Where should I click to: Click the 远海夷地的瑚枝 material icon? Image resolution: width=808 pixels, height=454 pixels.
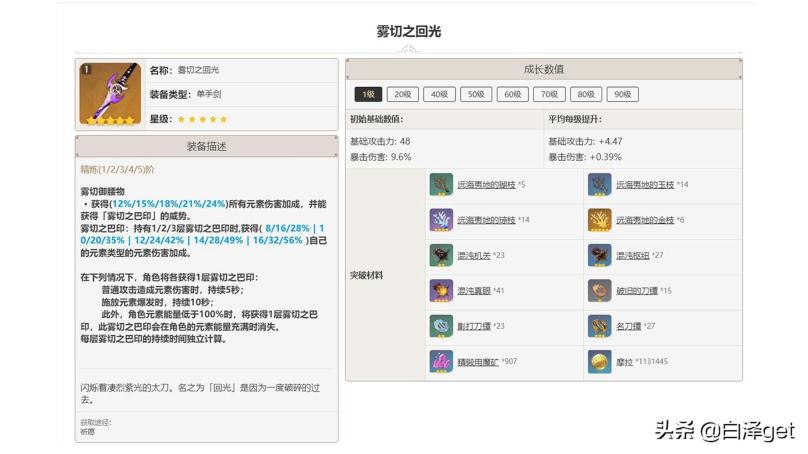[441, 185]
